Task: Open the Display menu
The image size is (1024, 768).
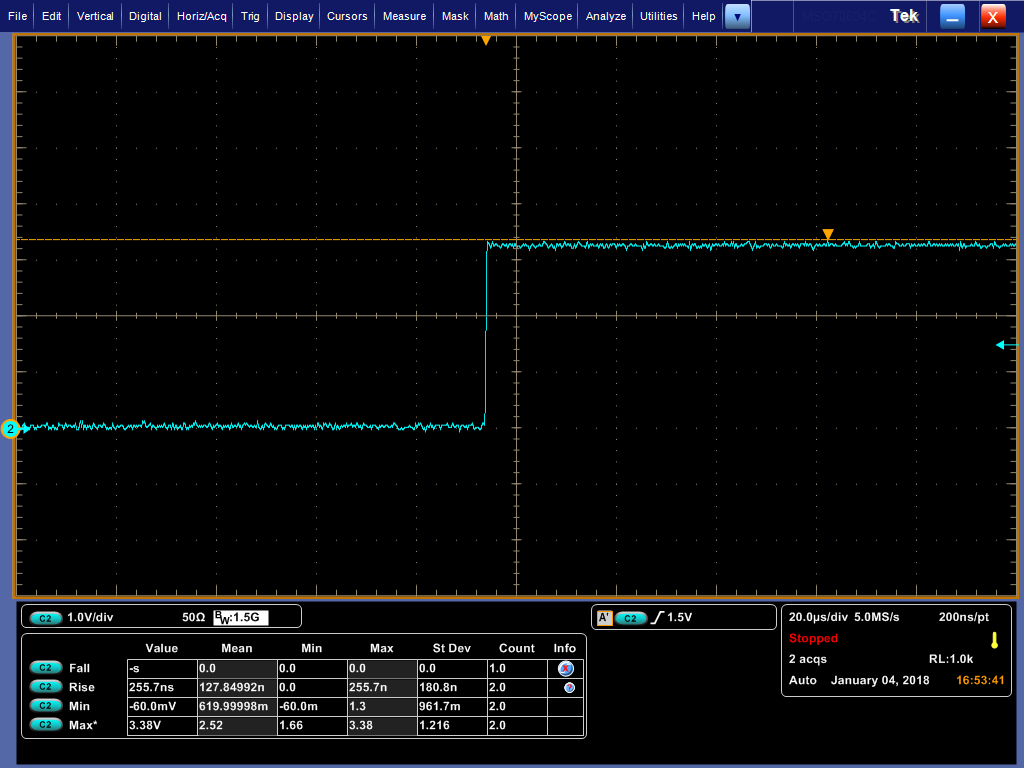Action: [294, 16]
